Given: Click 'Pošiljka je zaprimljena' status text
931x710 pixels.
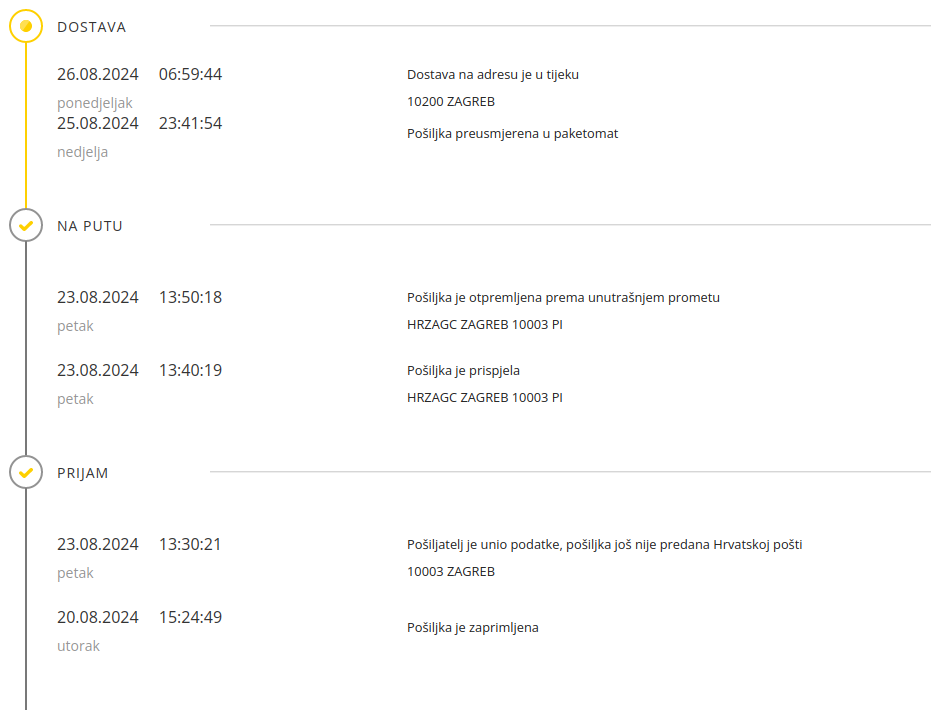Looking at the screenshot, I should point(472,627).
